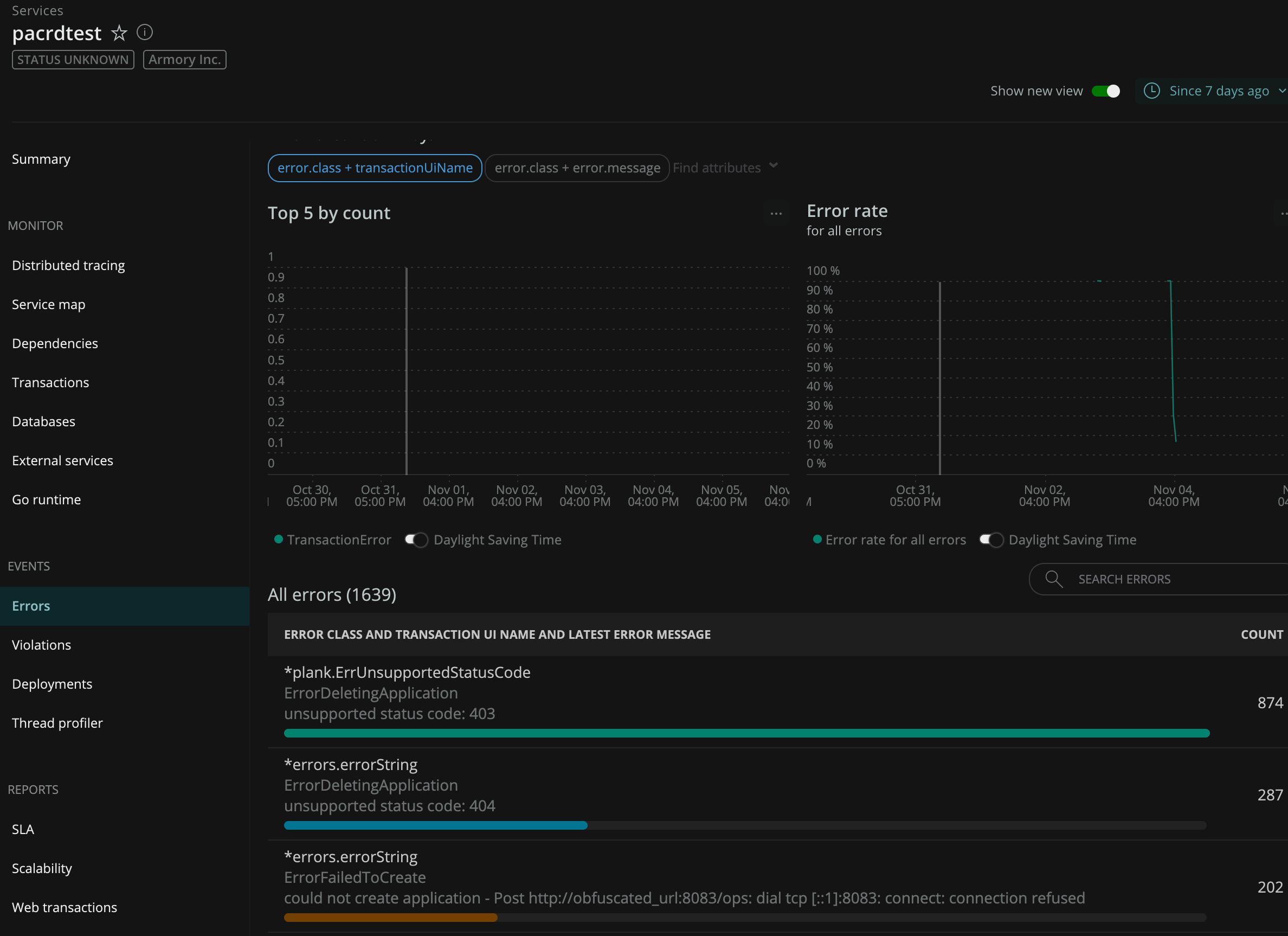Open Distributed tracing in the sidebar
Image resolution: width=1288 pixels, height=936 pixels.
coord(68,265)
